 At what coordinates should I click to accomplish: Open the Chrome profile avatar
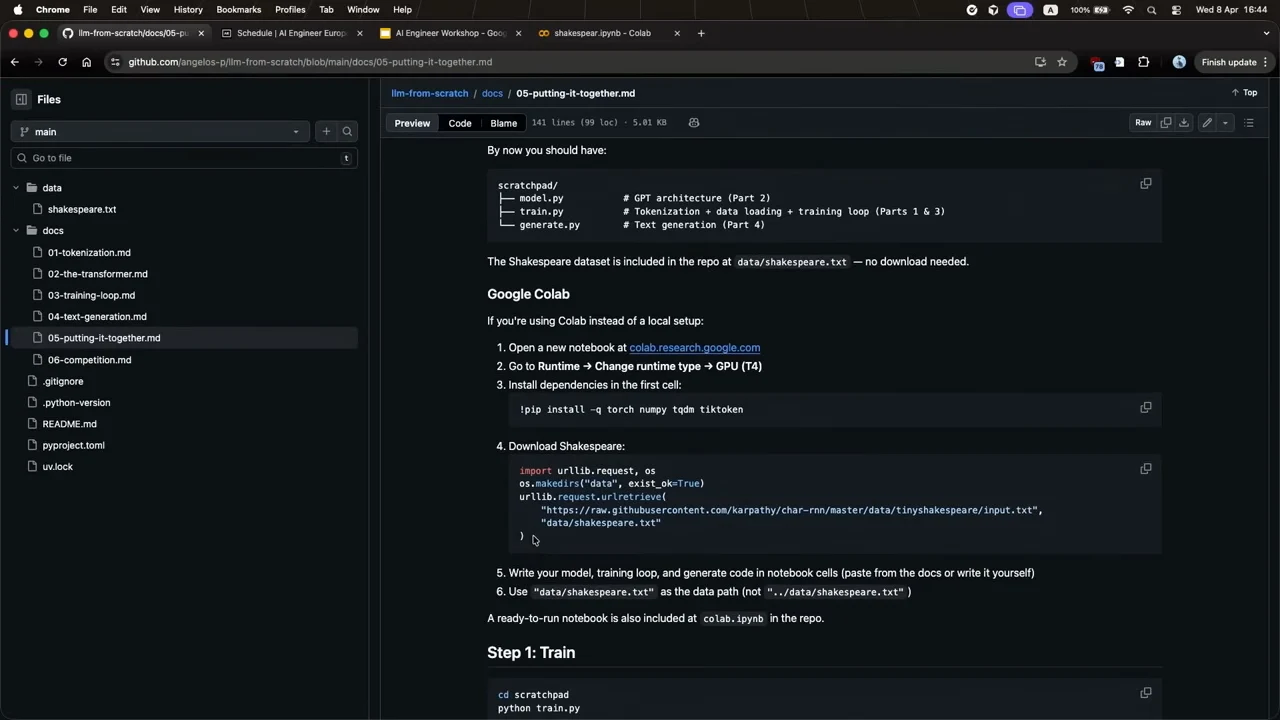click(x=1179, y=62)
